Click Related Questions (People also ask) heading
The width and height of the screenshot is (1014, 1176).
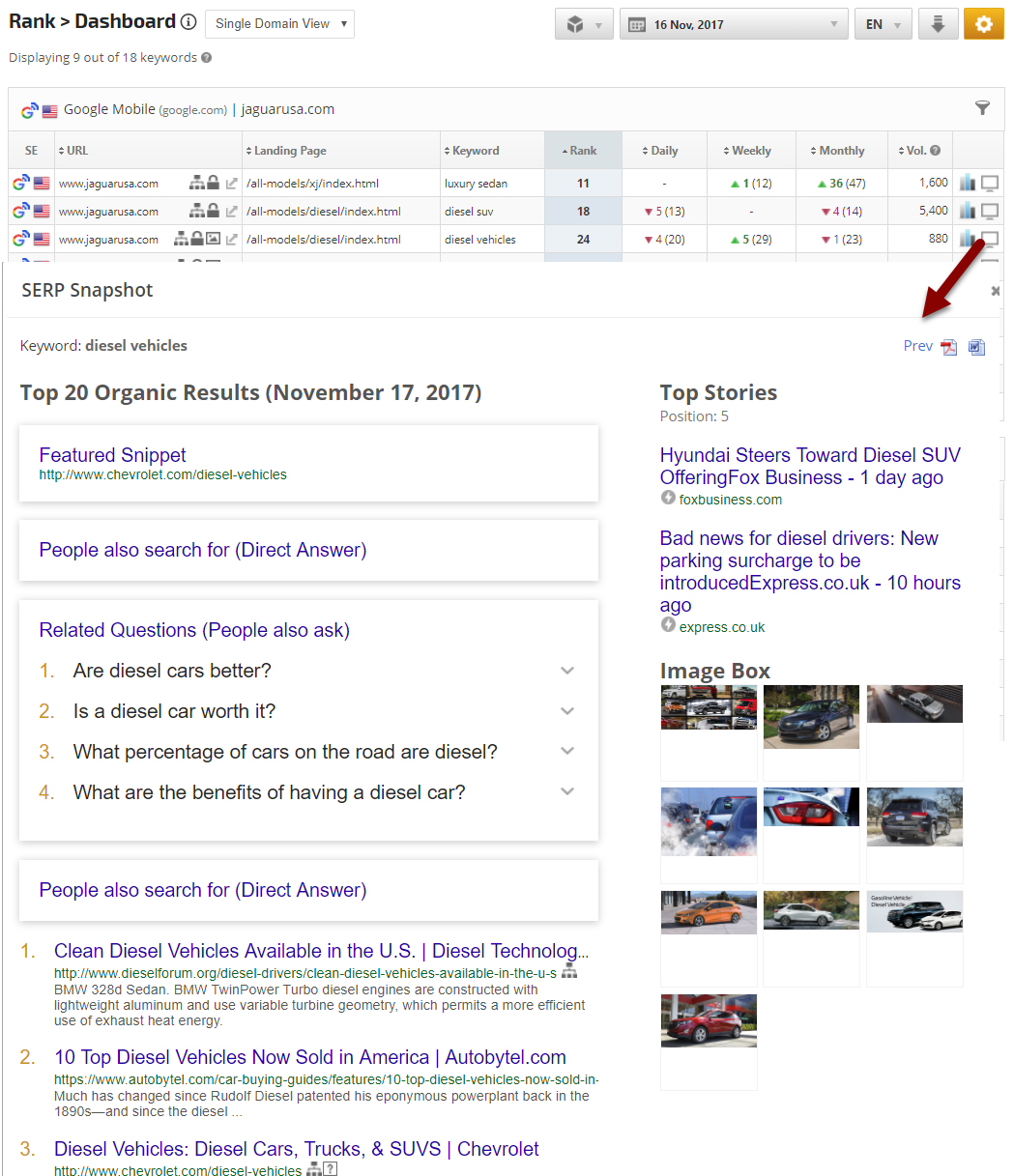click(194, 630)
